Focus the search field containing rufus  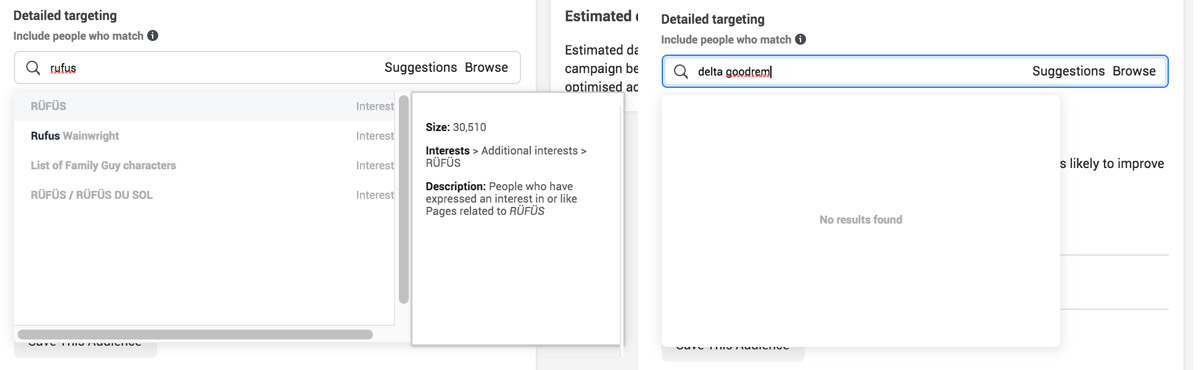coord(267,68)
